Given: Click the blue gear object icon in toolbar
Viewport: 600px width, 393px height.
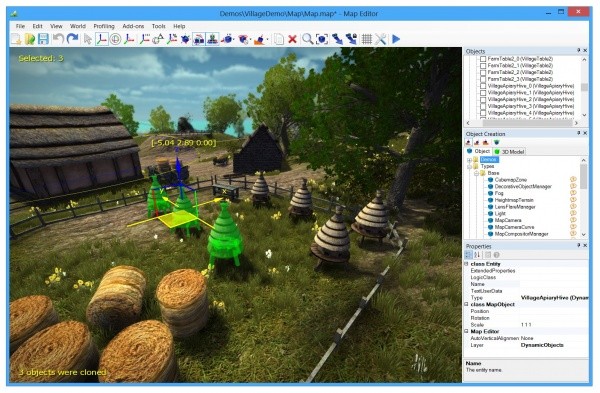Looking at the screenshot, I should (185, 39).
